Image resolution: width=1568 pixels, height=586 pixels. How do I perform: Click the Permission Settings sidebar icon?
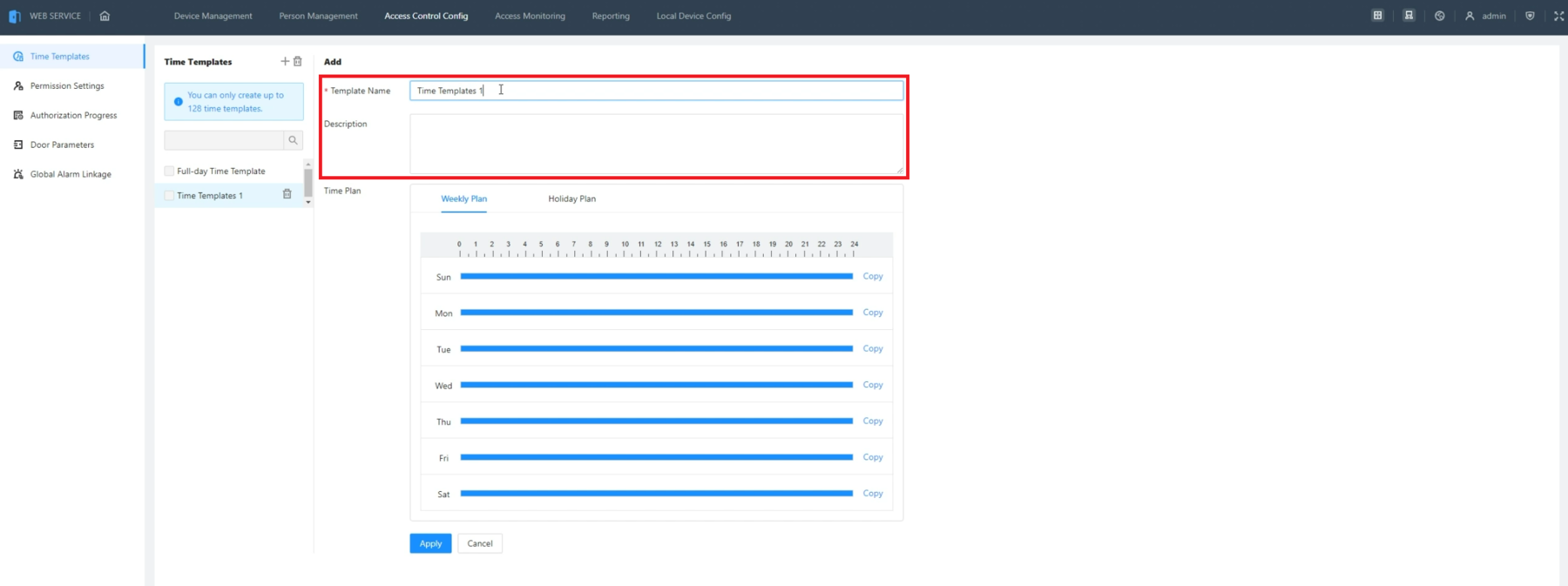pyautogui.click(x=18, y=86)
